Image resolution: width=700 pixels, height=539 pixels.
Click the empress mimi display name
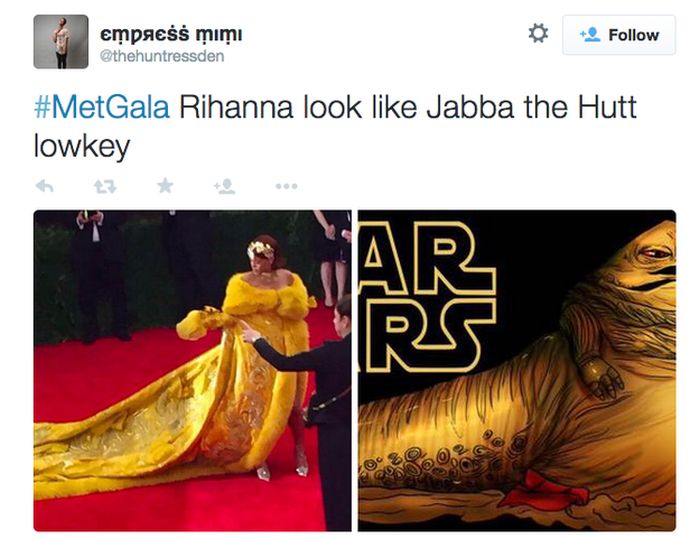click(171, 33)
